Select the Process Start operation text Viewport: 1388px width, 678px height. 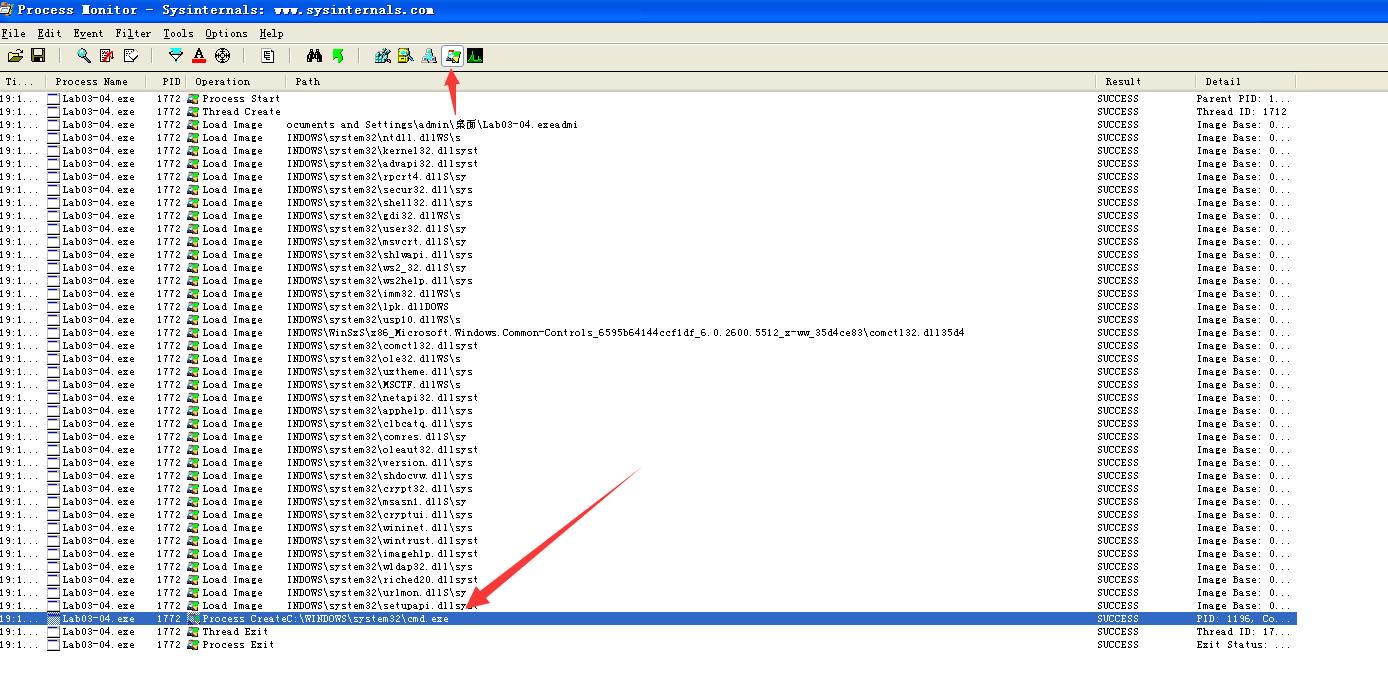241,99
